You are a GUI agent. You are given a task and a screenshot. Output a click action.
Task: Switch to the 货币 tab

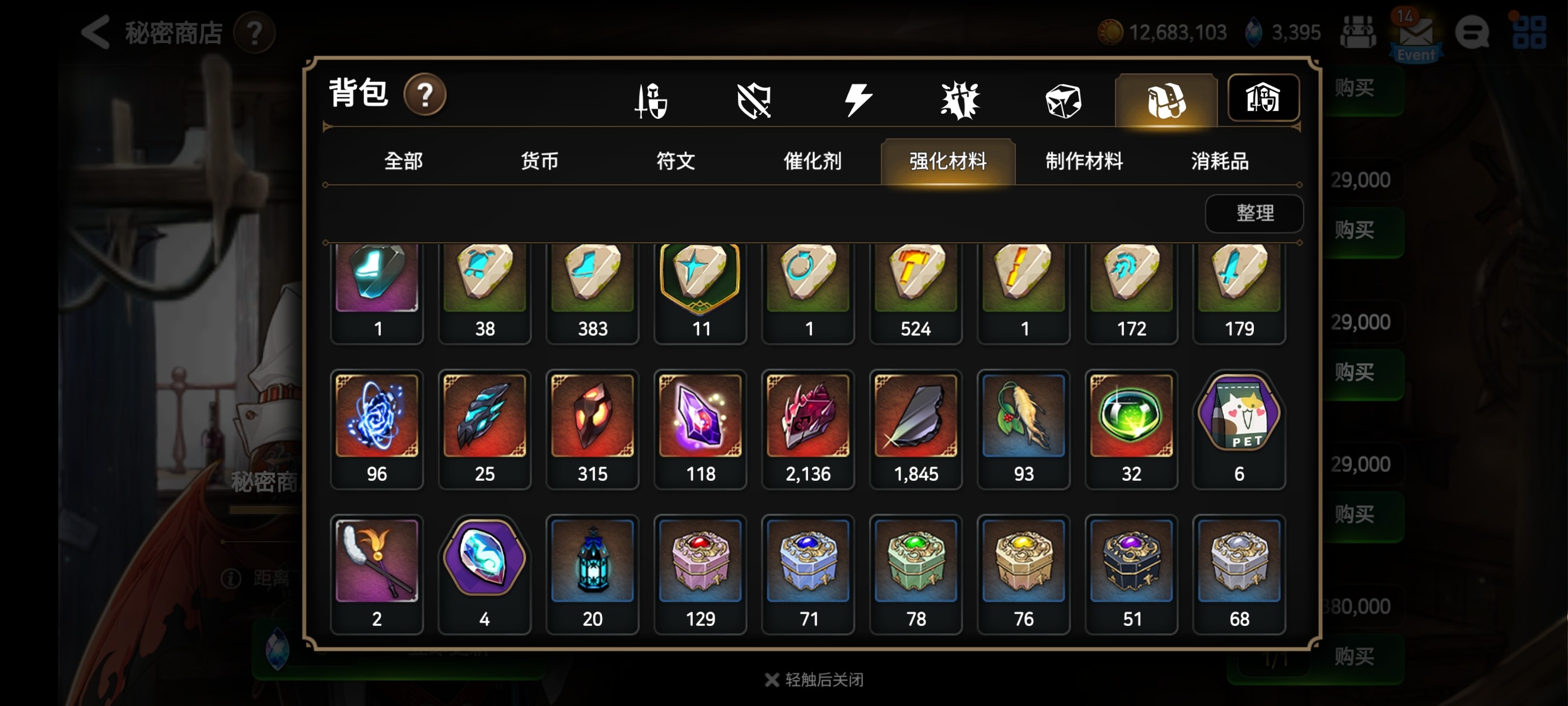click(x=539, y=161)
